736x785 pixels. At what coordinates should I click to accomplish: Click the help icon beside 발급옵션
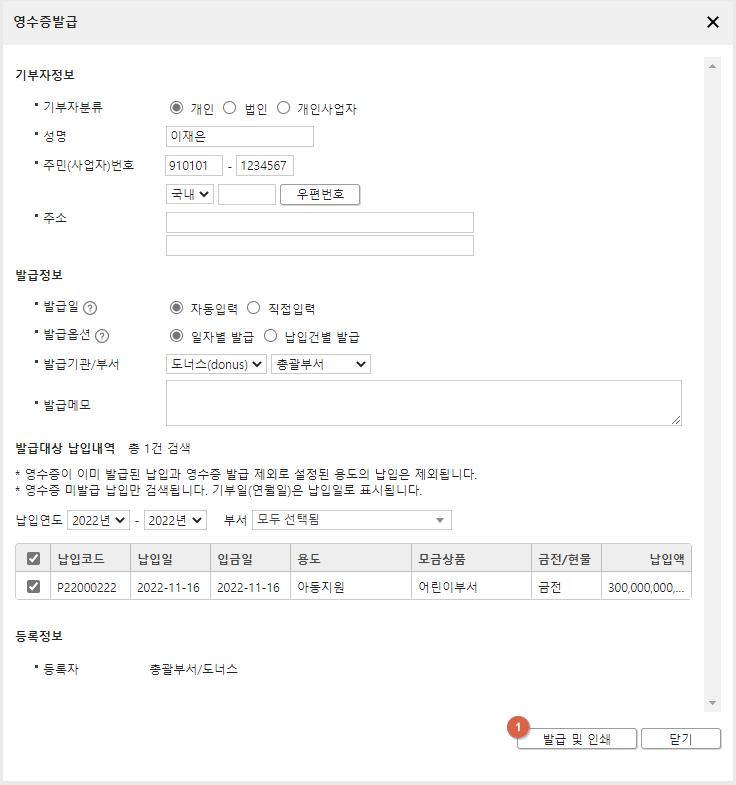coord(102,336)
